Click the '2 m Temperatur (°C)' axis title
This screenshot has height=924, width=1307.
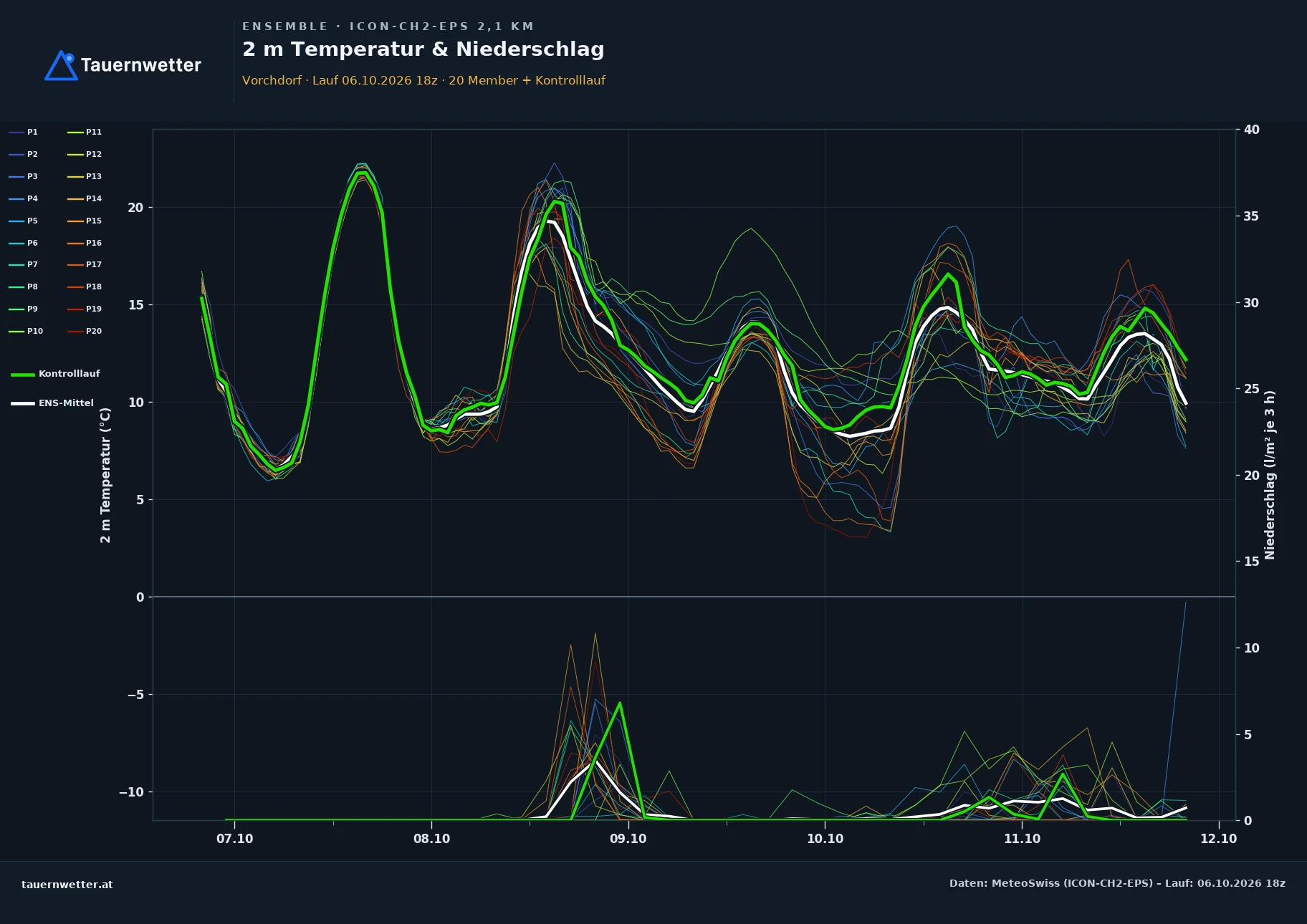click(106, 476)
